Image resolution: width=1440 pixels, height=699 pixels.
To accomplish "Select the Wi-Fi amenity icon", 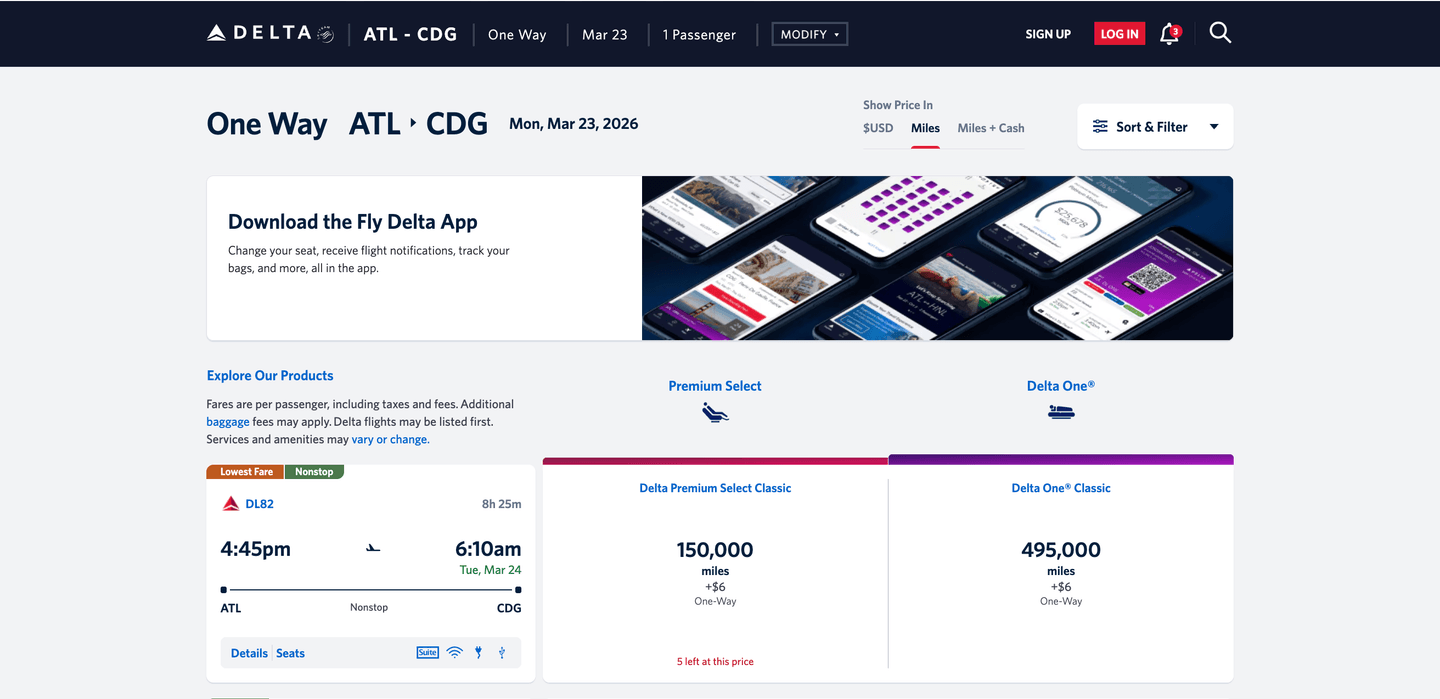I will (x=455, y=652).
